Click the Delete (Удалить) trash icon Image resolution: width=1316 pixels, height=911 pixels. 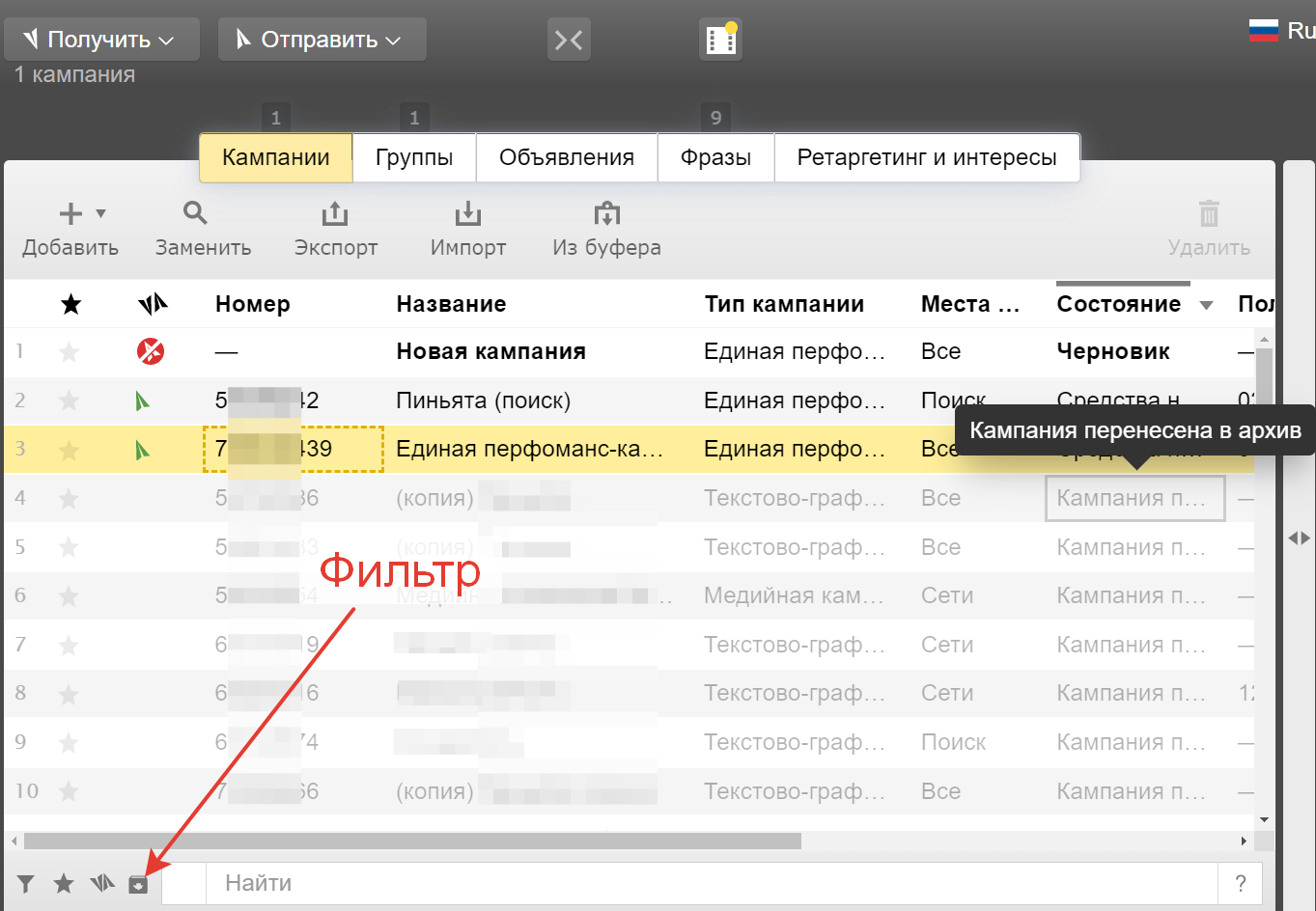(x=1209, y=214)
